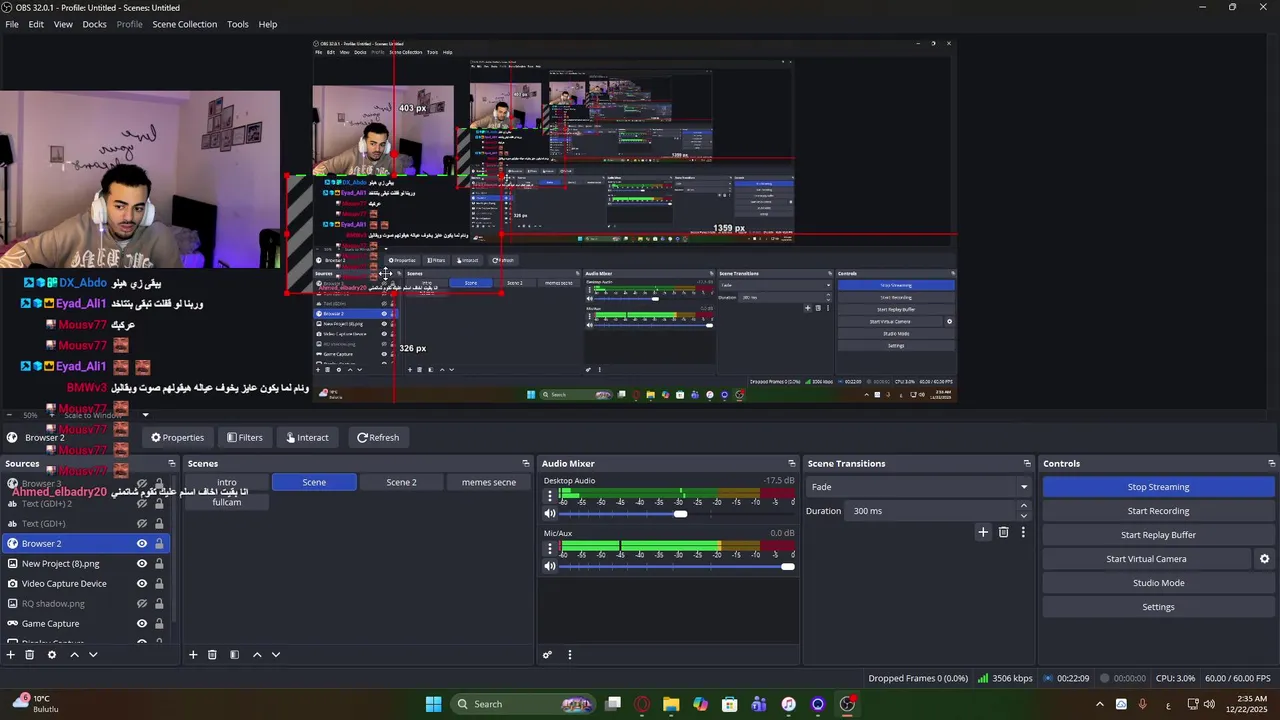Open virtual camera settings gear
Screen dimensions: 1280x720
1264,559
